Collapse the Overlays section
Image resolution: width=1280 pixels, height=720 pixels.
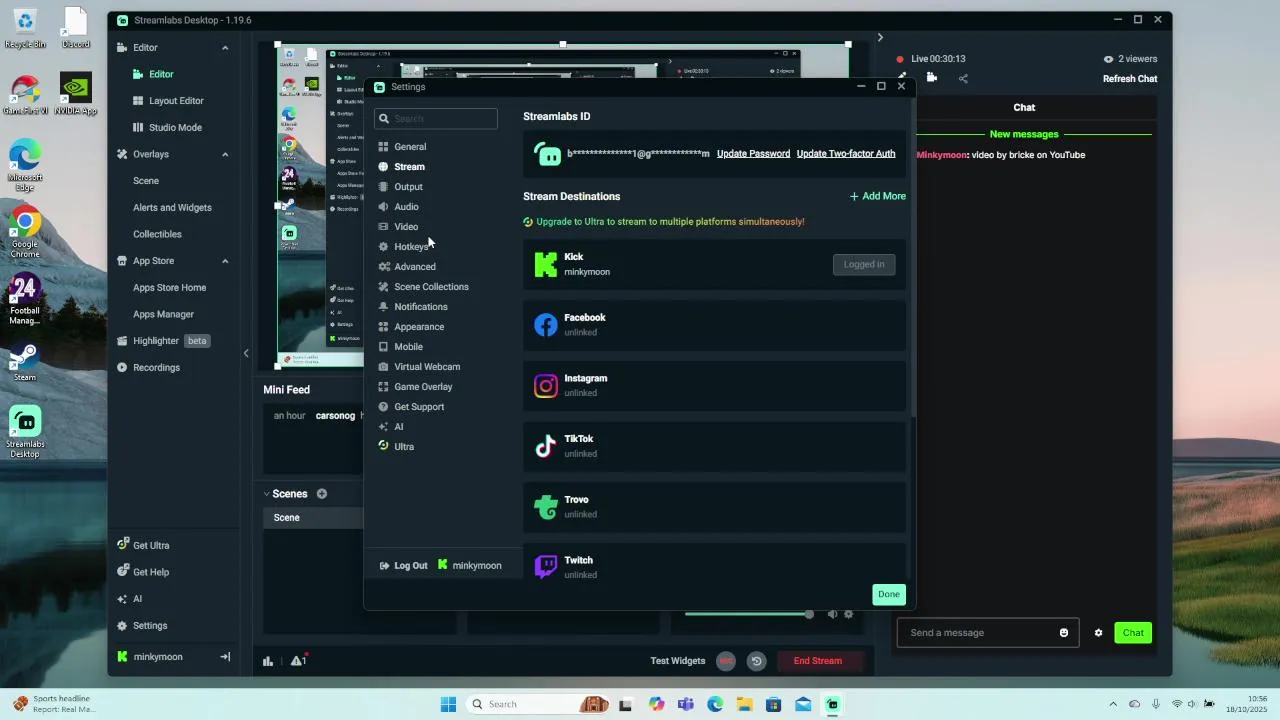(x=225, y=155)
